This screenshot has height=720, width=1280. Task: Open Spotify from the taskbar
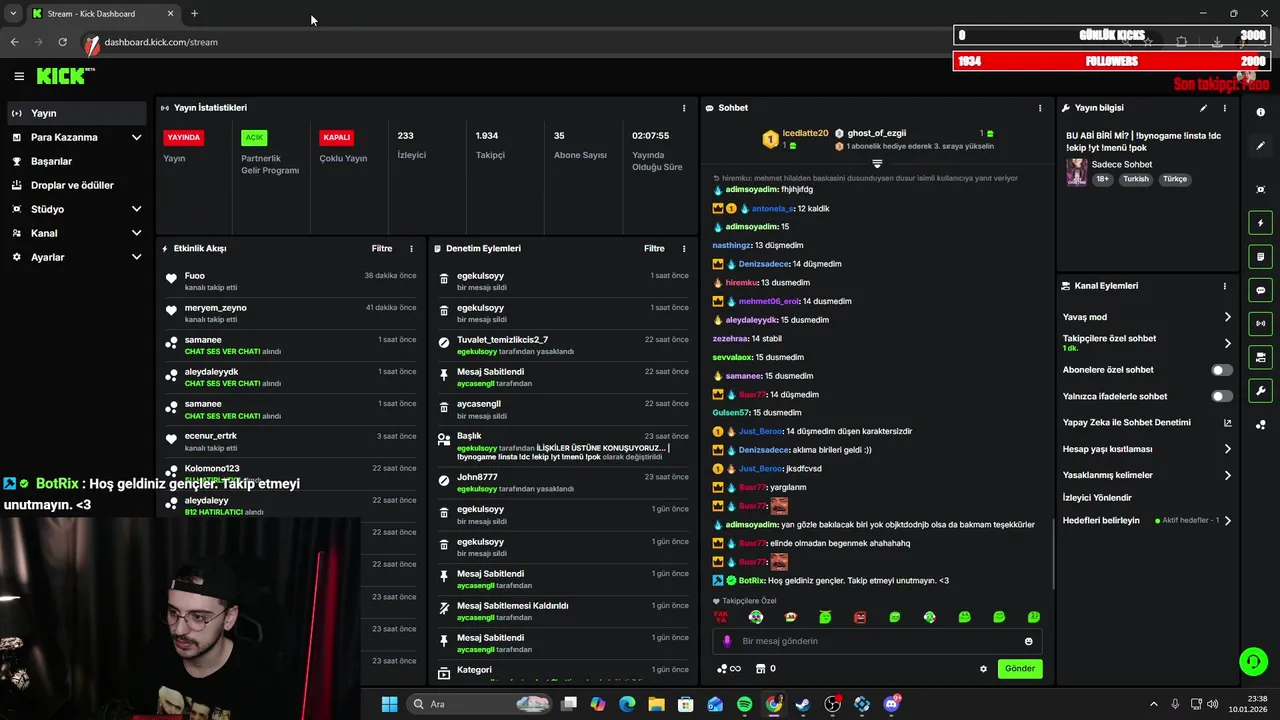[744, 704]
